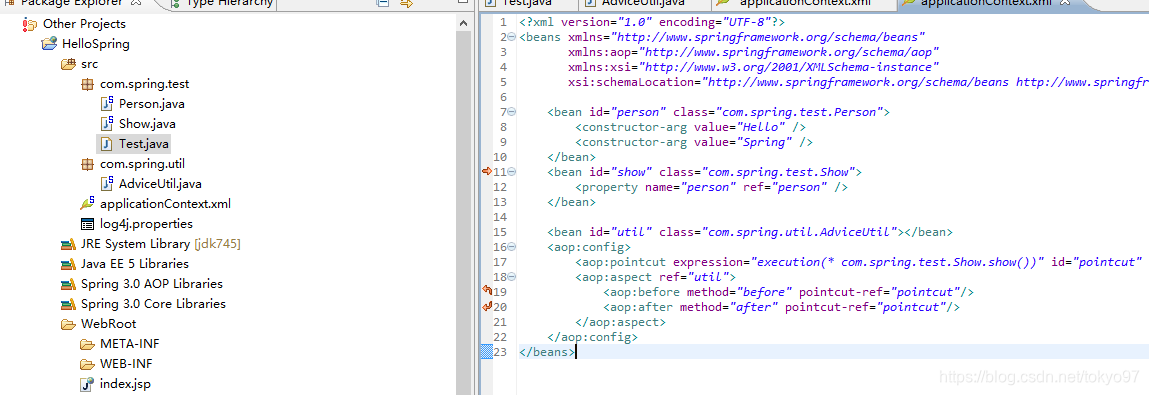Image resolution: width=1149 pixels, height=395 pixels.
Task: Click the src source folder icon
Action: pyautogui.click(x=68, y=64)
